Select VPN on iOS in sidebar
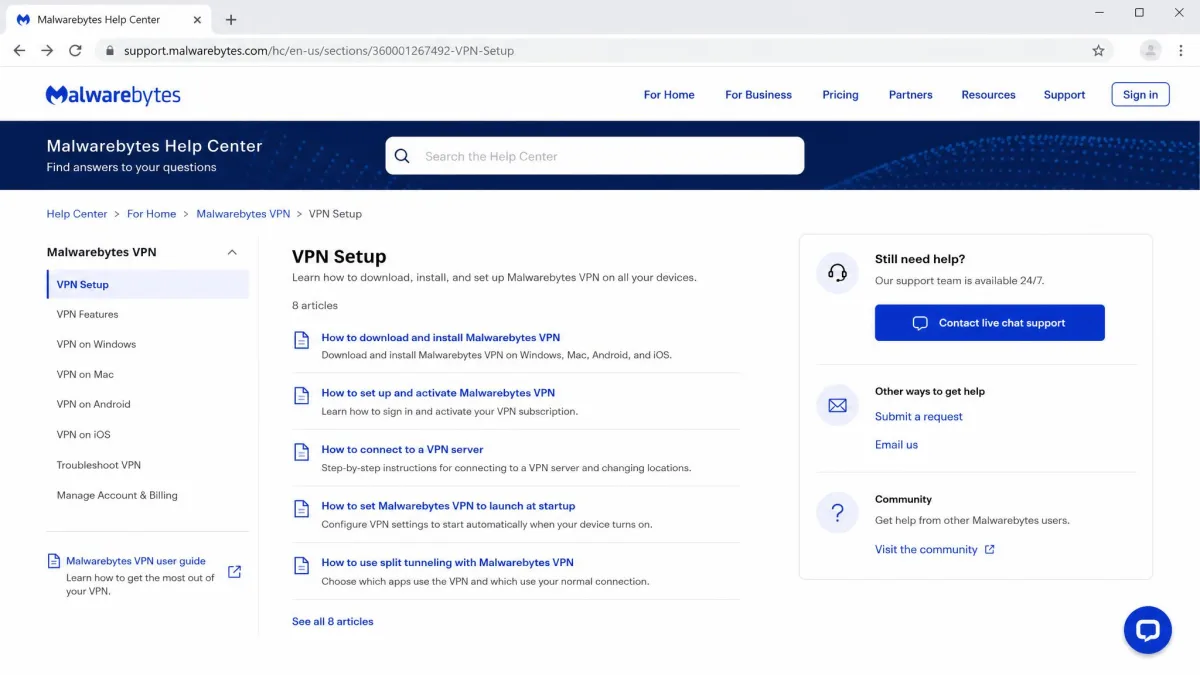1200x675 pixels. 83,434
